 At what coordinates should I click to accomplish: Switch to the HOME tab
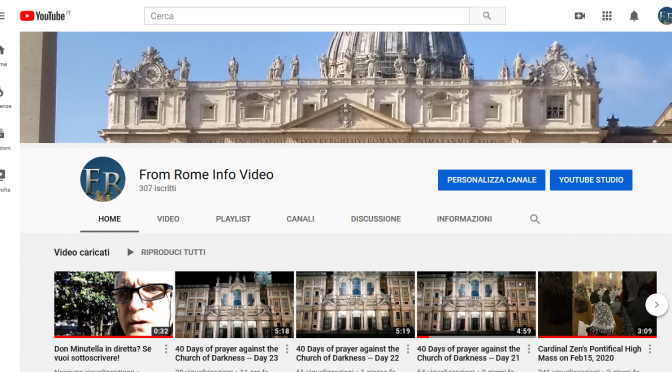[x=109, y=219]
